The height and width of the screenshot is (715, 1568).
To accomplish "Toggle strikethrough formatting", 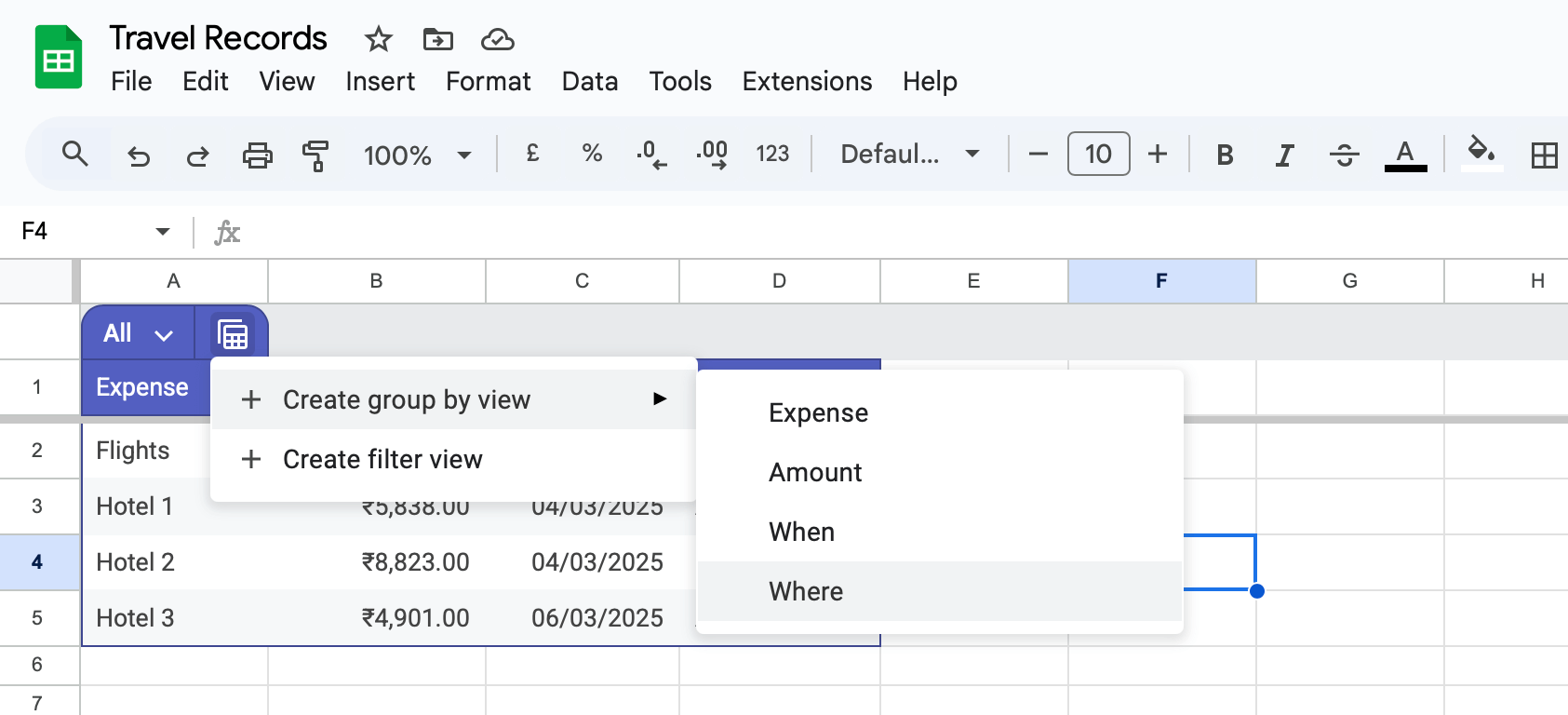I will 1344,155.
